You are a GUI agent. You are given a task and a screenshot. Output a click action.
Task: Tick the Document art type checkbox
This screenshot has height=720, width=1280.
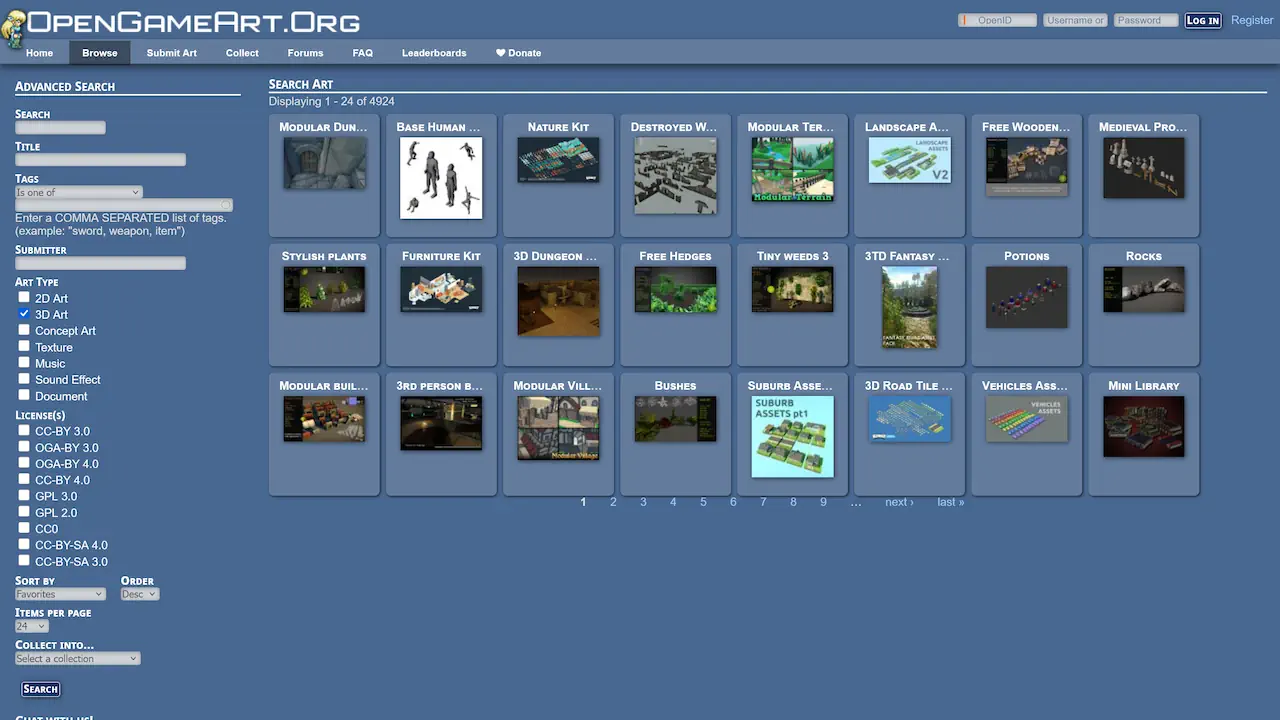click(24, 395)
